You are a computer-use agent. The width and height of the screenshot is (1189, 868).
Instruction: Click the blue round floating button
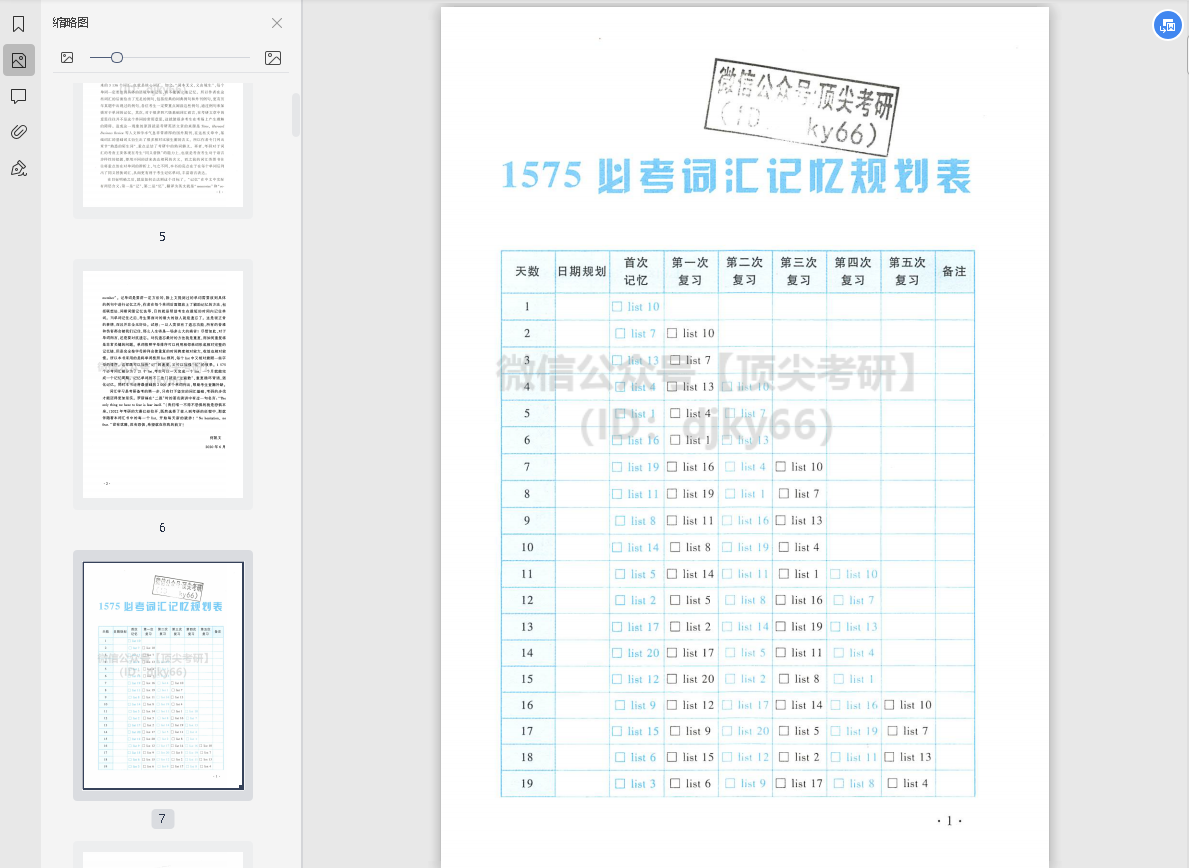pos(1168,26)
